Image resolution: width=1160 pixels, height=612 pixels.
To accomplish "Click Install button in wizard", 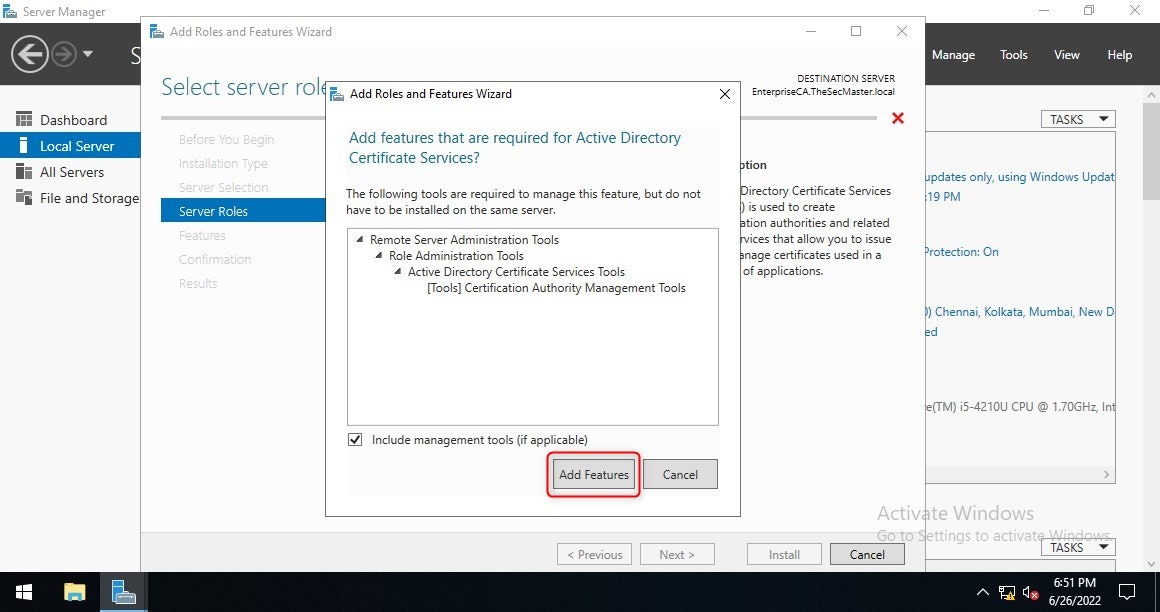I will tap(784, 554).
